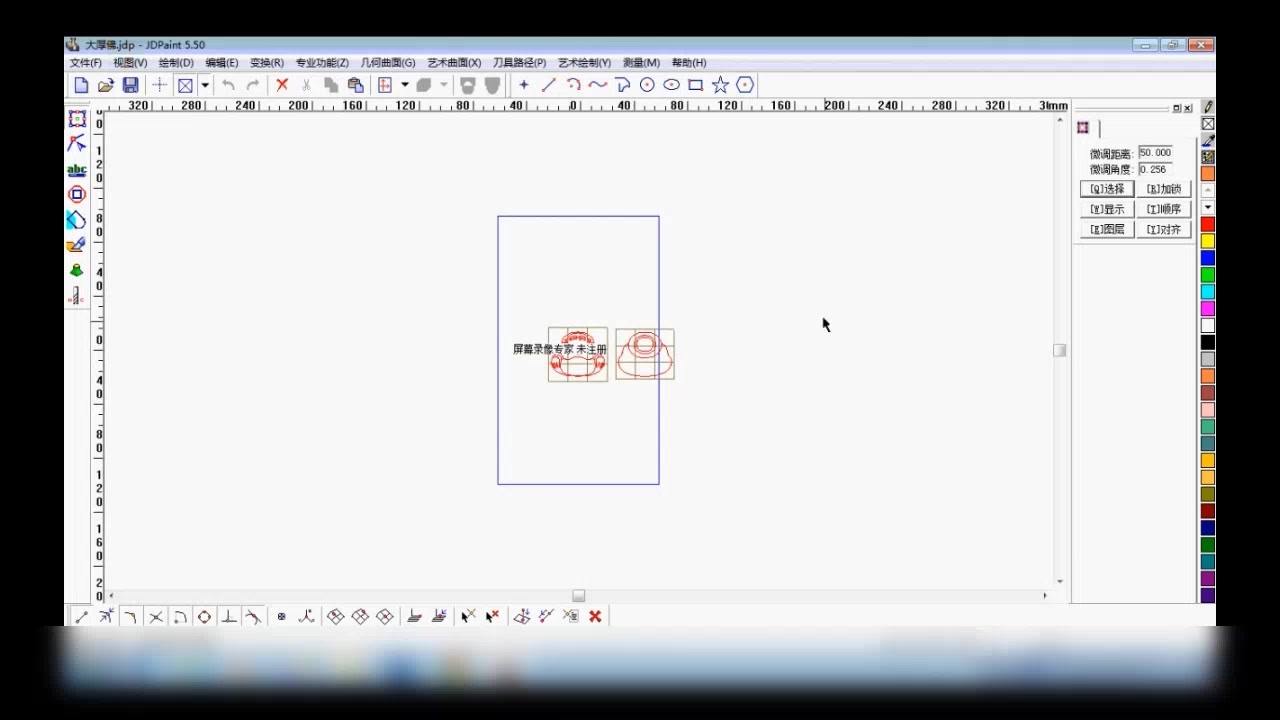Select the Line drawing tool
Screen dimensions: 1280x720
pos(548,85)
